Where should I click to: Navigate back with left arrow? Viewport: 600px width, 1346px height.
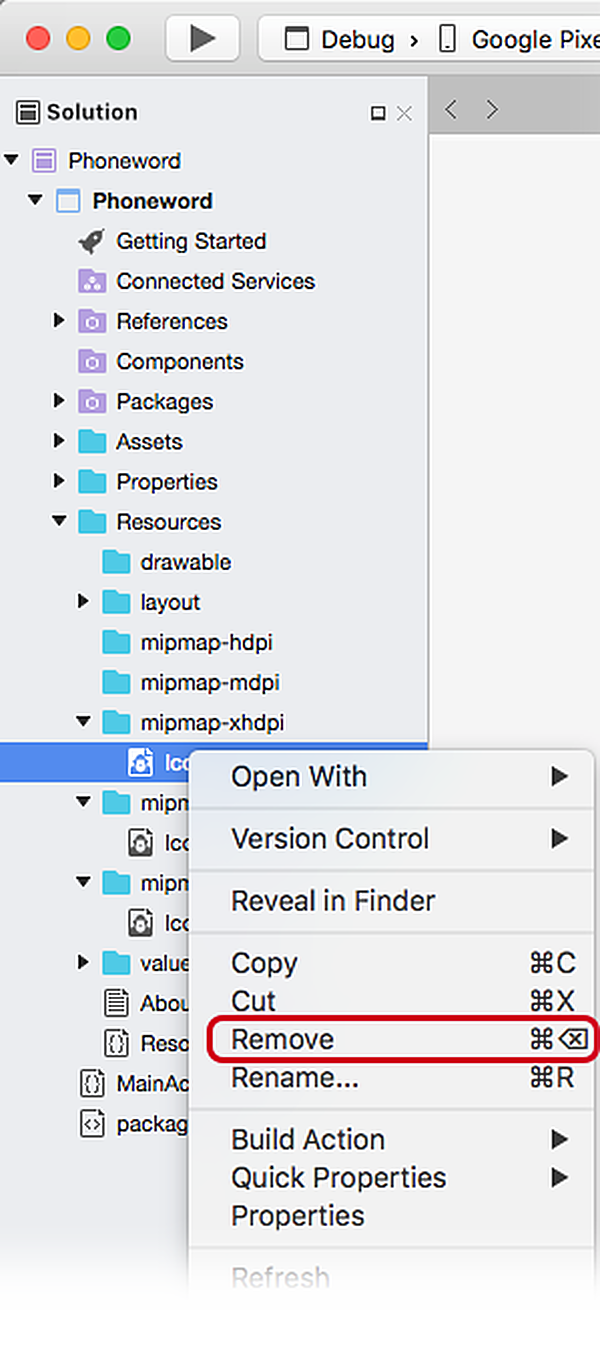coord(451,109)
